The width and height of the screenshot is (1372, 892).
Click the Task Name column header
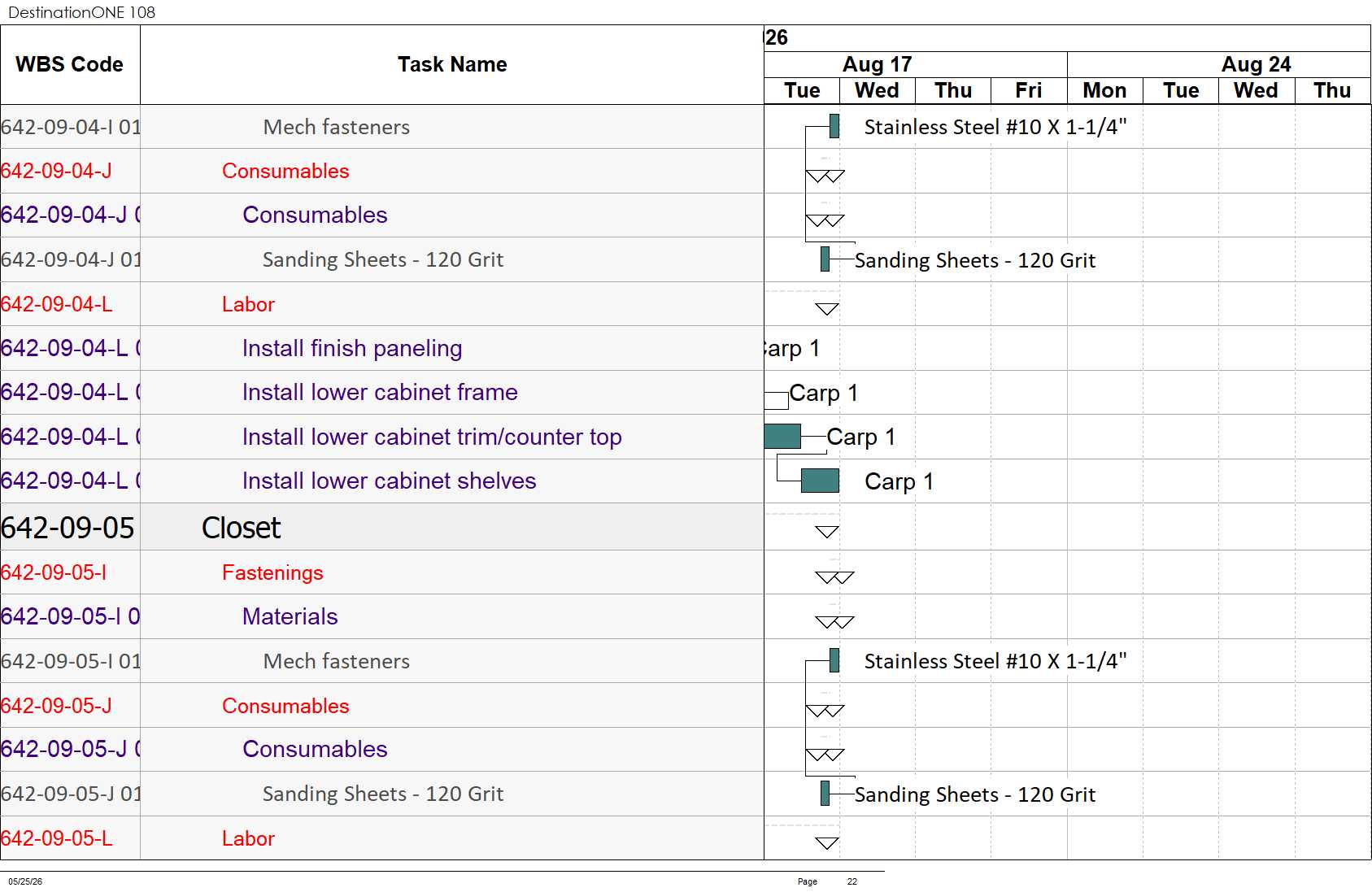point(452,64)
